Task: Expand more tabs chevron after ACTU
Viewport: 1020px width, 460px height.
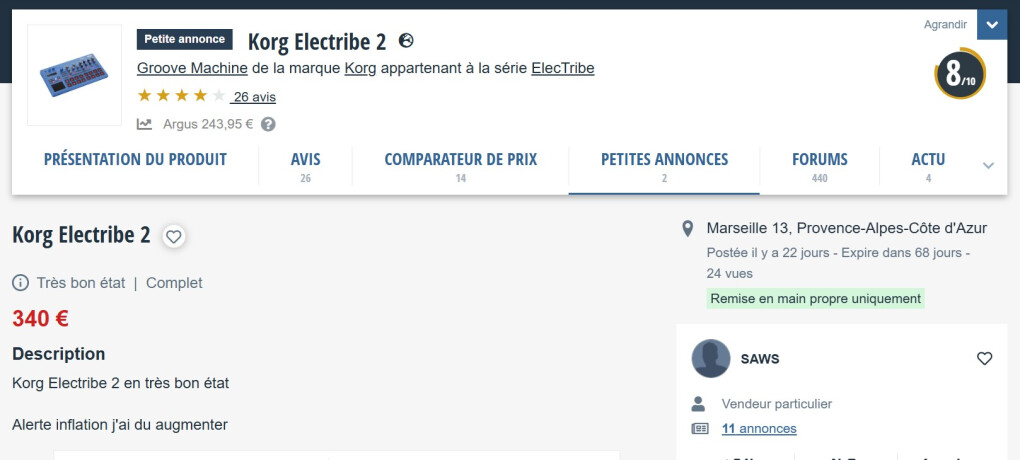Action: (x=988, y=166)
